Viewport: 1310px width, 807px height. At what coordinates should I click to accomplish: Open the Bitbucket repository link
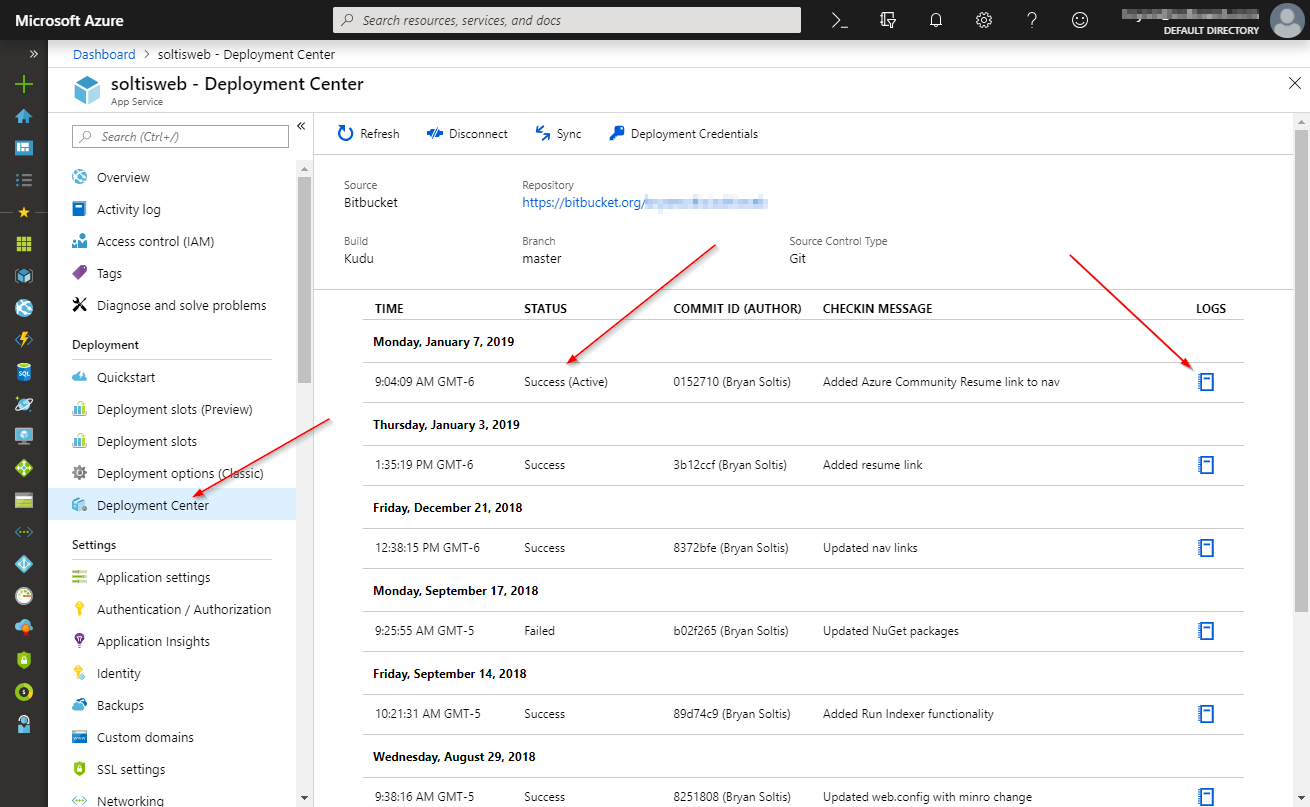point(644,203)
